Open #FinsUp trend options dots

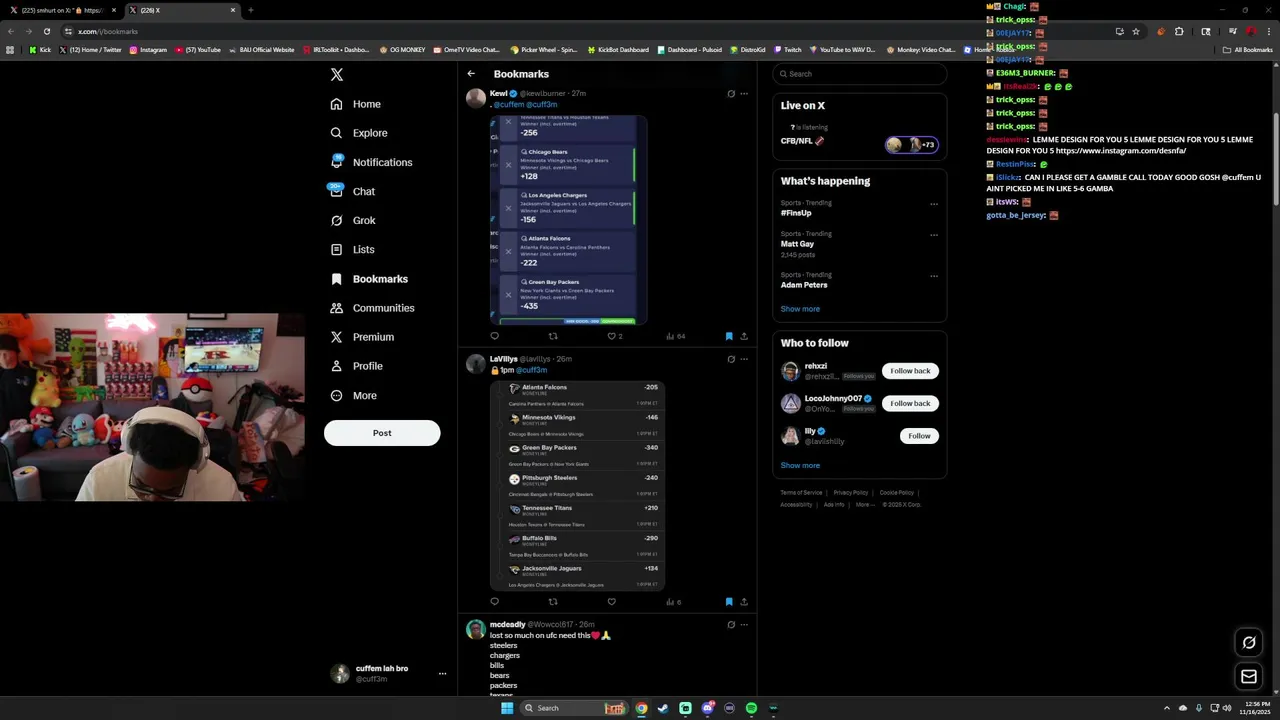(x=934, y=204)
